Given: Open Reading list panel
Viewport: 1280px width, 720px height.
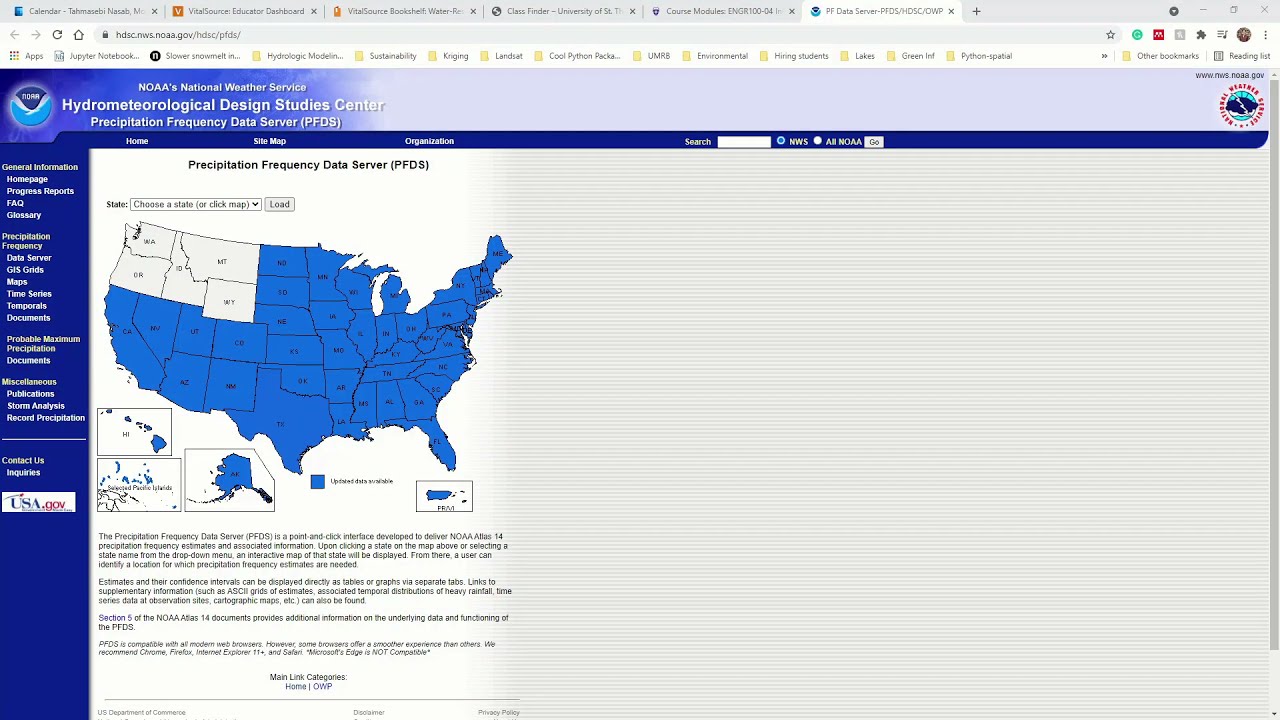Looking at the screenshot, I should [x=1241, y=56].
